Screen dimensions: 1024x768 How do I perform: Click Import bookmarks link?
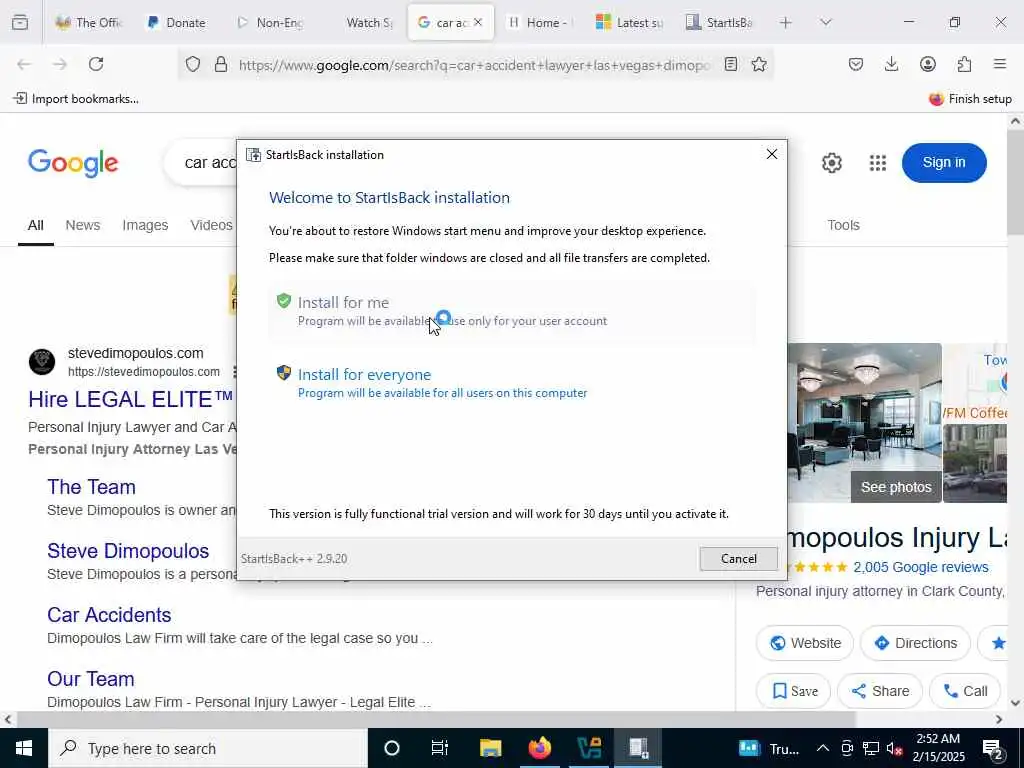76,99
